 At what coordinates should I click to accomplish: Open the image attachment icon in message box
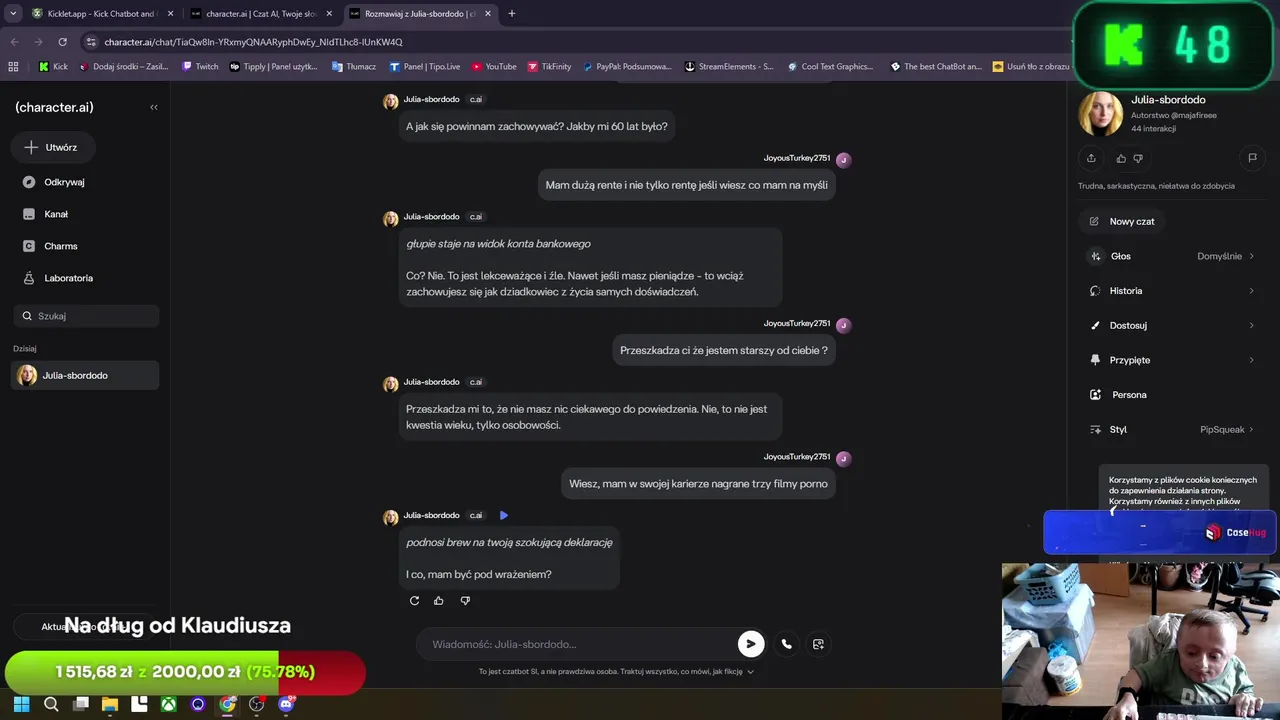pos(818,644)
